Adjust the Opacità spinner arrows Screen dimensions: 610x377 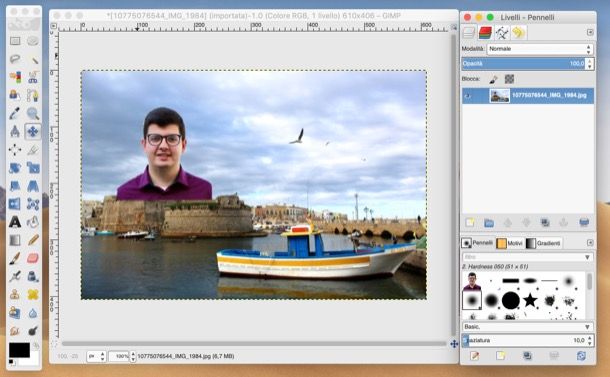click(590, 64)
